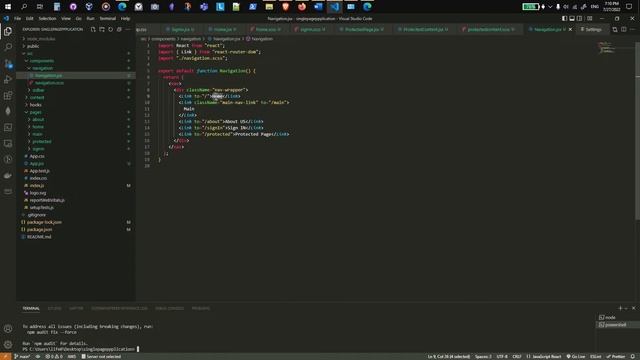Open the Help menu
Screen dimensions: 640x360
pos(125,18)
